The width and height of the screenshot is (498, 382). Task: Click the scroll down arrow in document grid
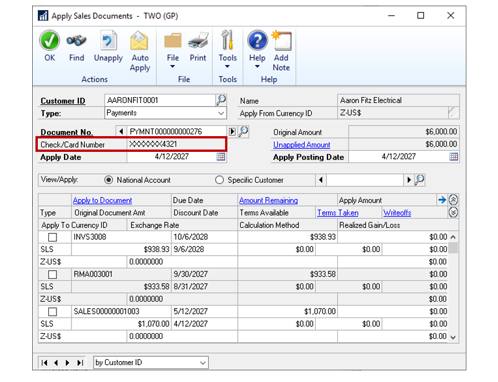pyautogui.click(x=453, y=337)
